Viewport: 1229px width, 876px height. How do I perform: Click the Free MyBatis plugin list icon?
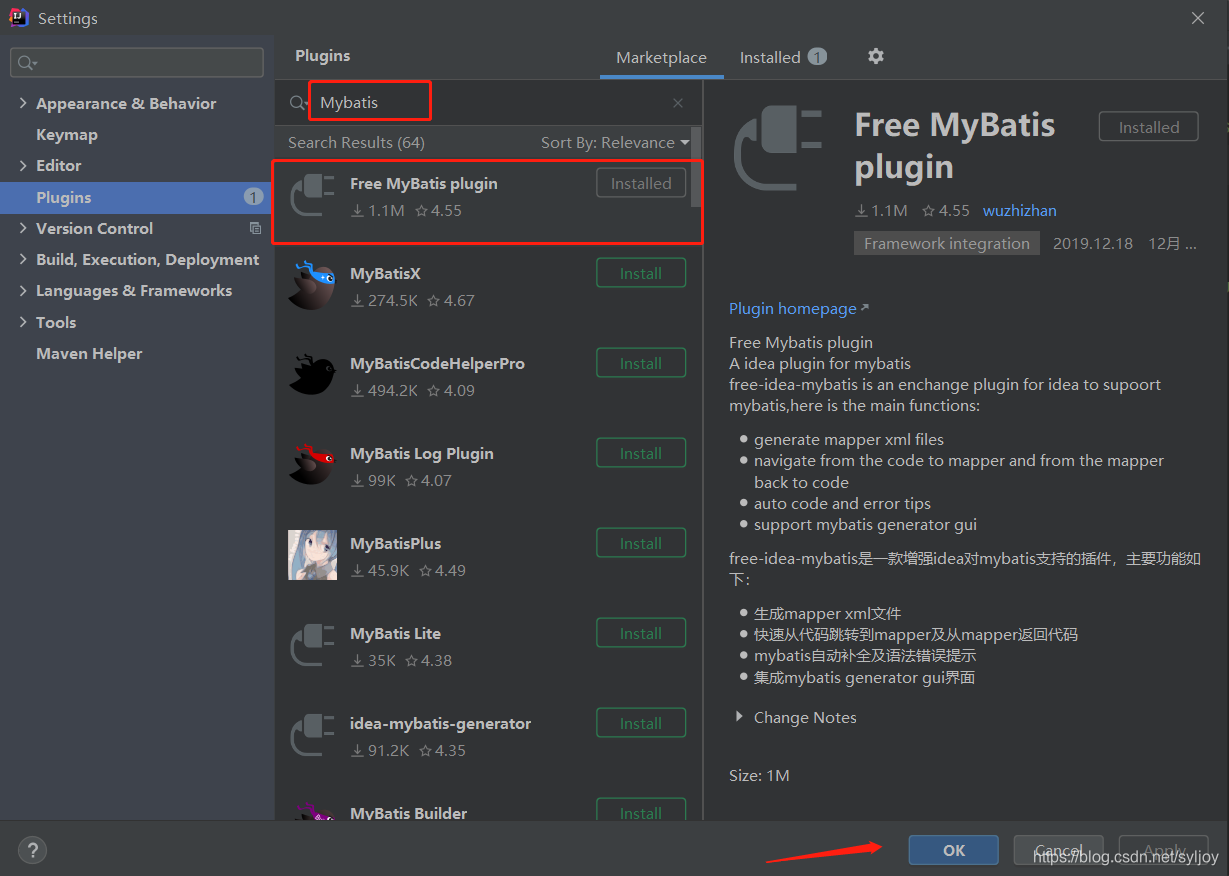312,195
